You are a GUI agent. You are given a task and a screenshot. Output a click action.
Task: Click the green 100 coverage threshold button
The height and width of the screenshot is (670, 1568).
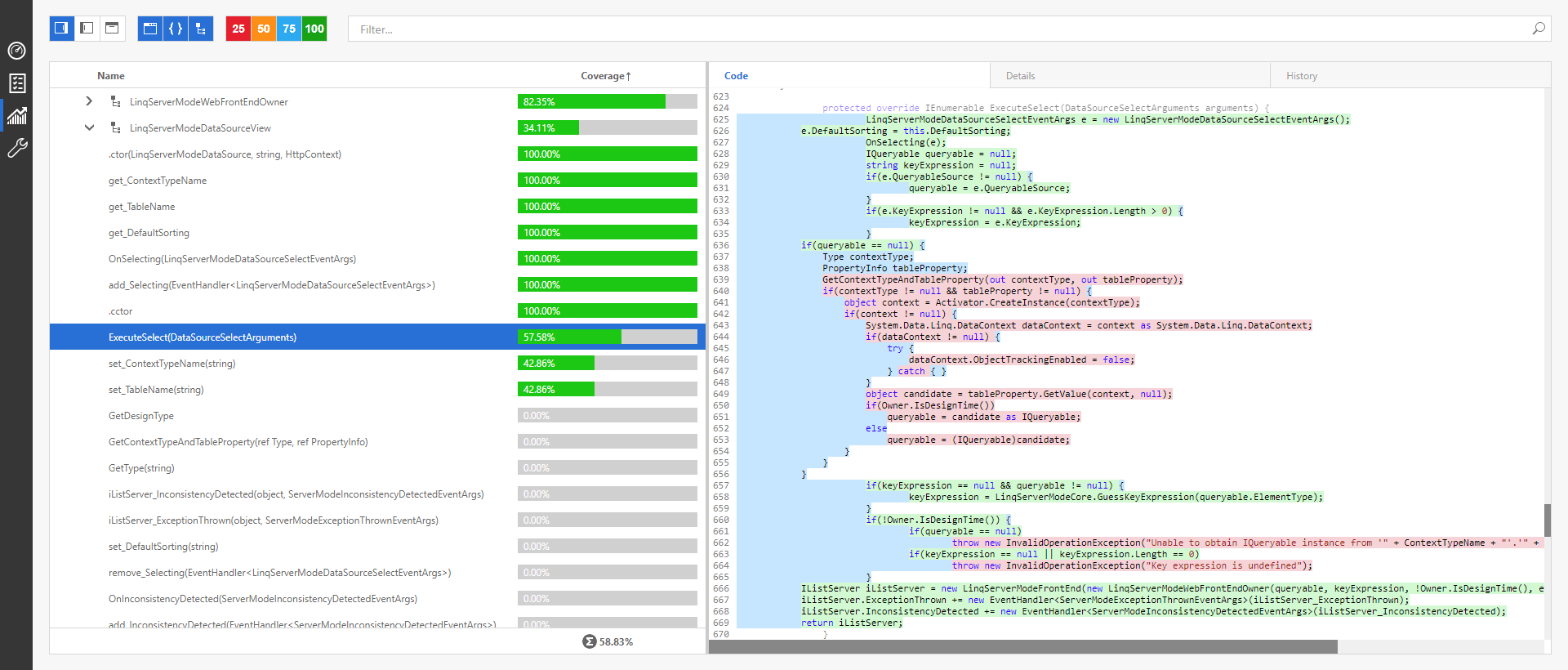314,29
